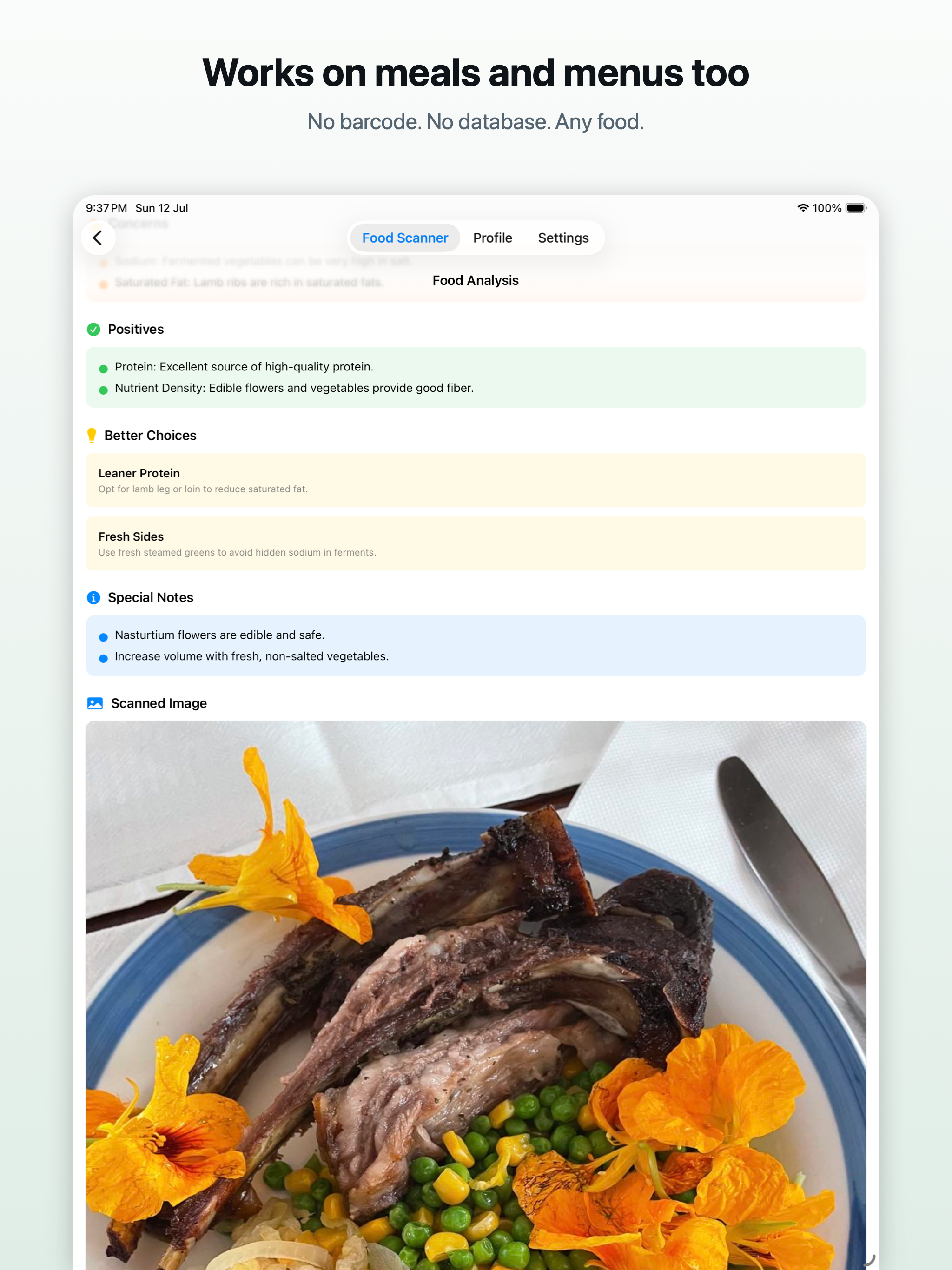Click 'Use fresh steamed greens' text
Screen dimensions: 952x1270
tap(237, 552)
